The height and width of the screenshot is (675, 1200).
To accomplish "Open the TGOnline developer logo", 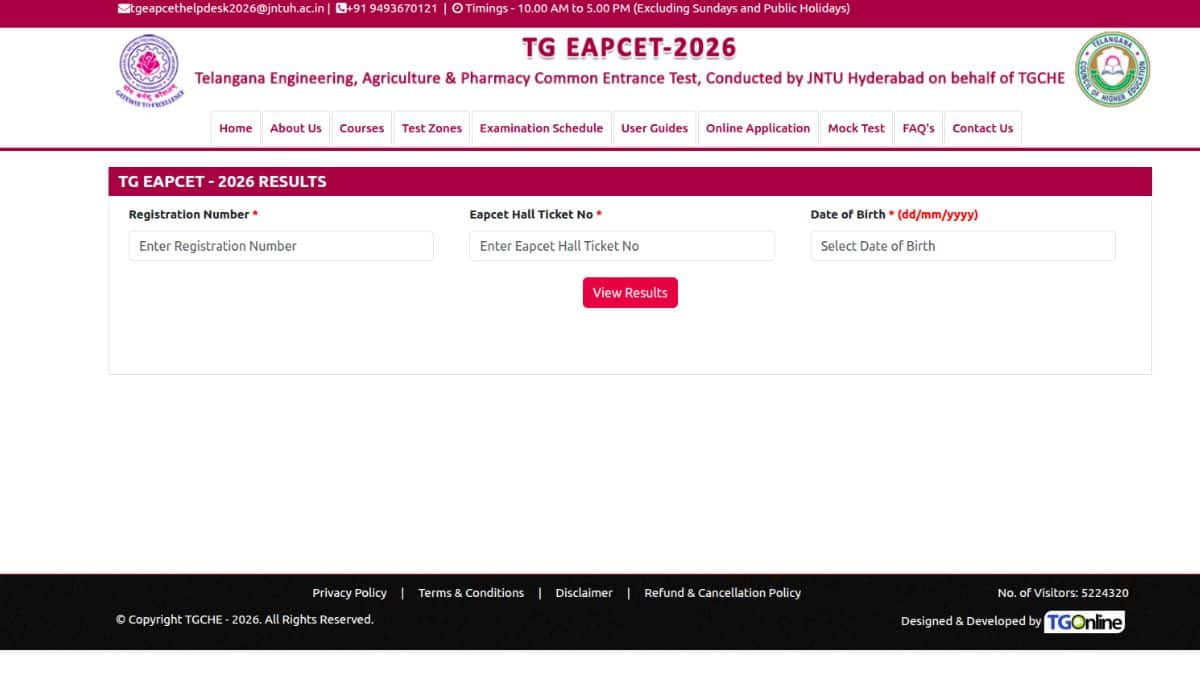I will click(x=1085, y=622).
